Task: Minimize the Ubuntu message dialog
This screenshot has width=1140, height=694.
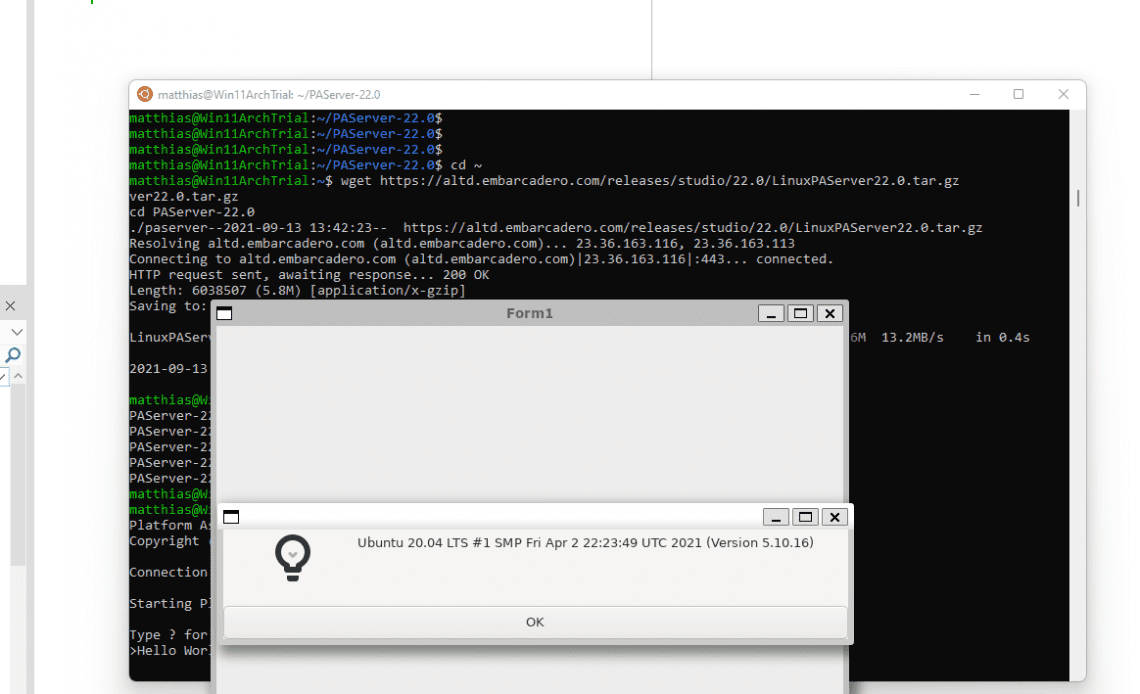Action: point(776,517)
